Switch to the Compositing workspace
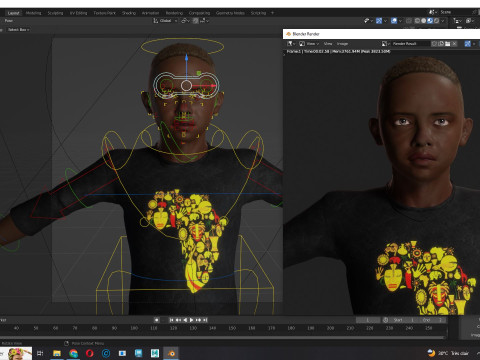This screenshot has height=360, width=480. (199, 13)
